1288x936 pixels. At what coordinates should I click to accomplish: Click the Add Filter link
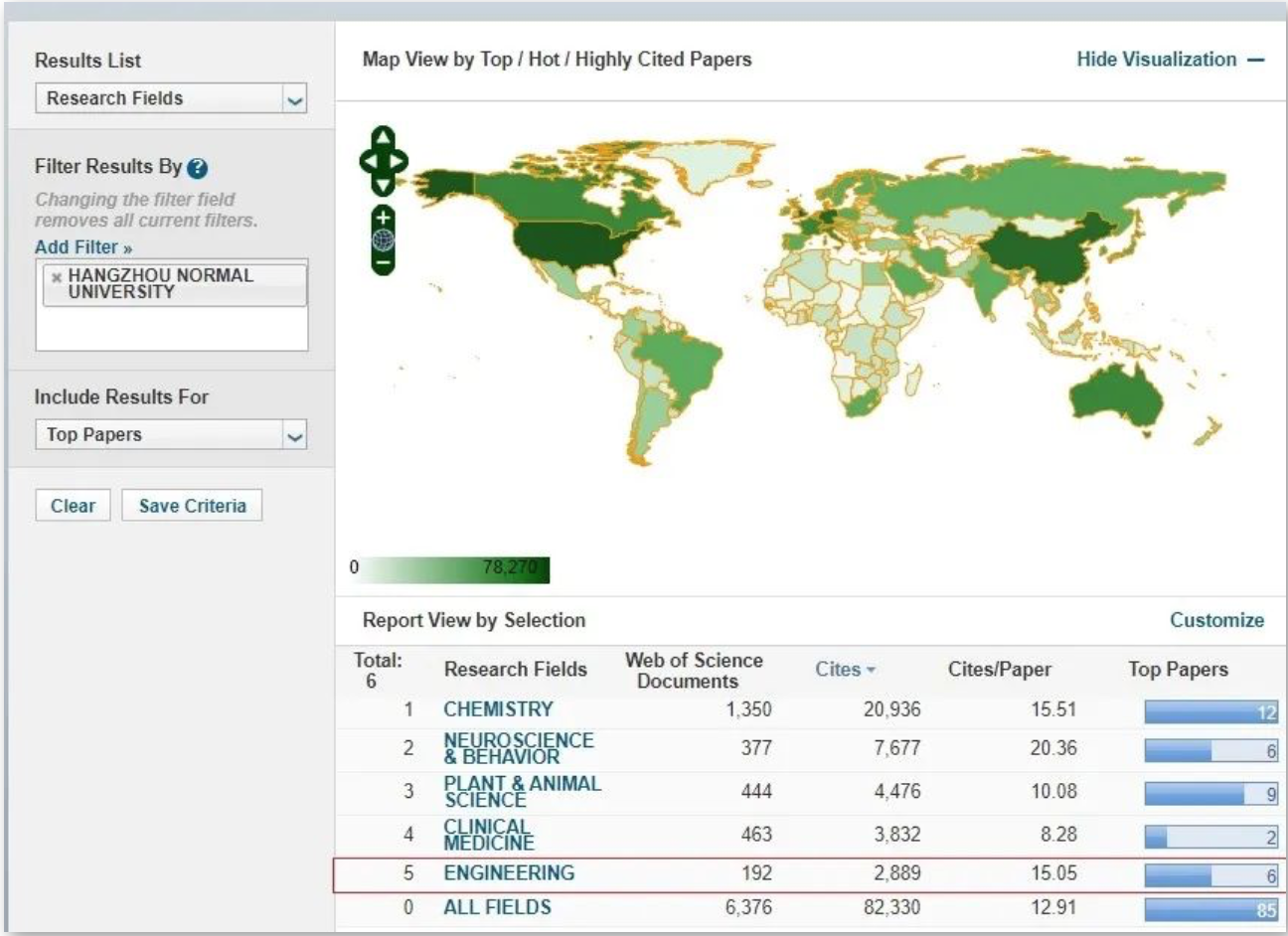(x=83, y=247)
